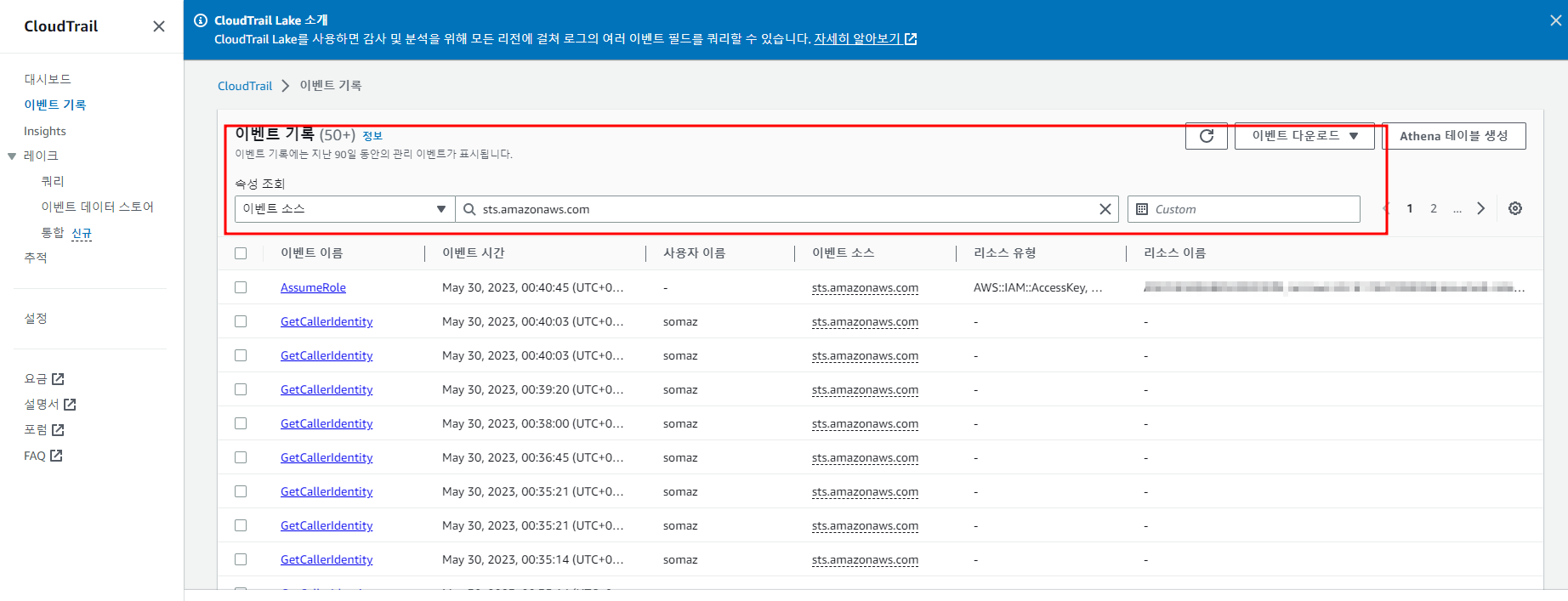Click sts.amazonaws.com in the AssumeRole row

point(865,287)
